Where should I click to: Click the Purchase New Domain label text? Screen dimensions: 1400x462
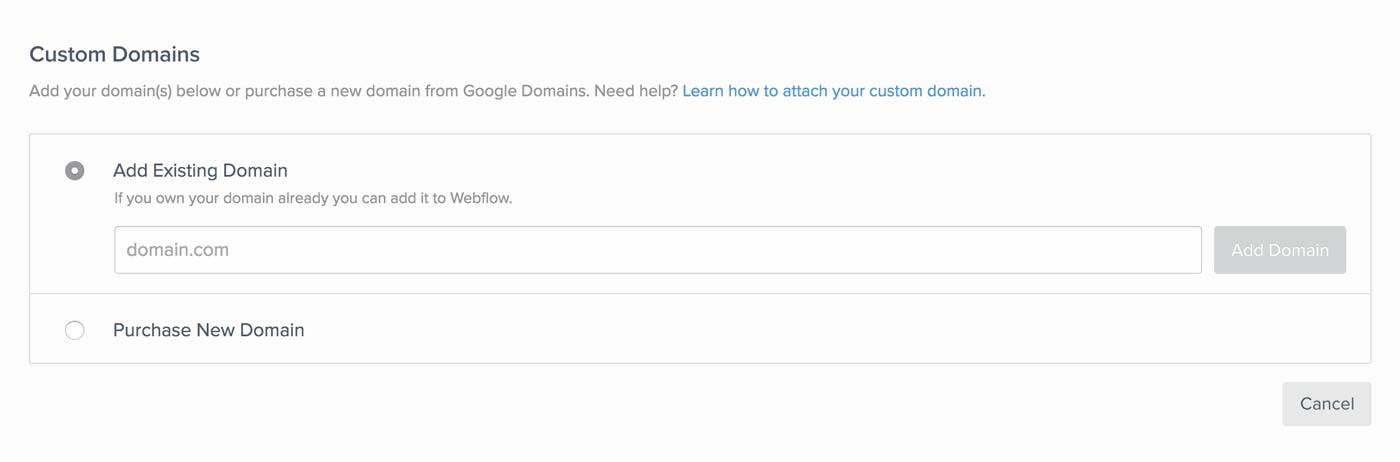tap(209, 330)
